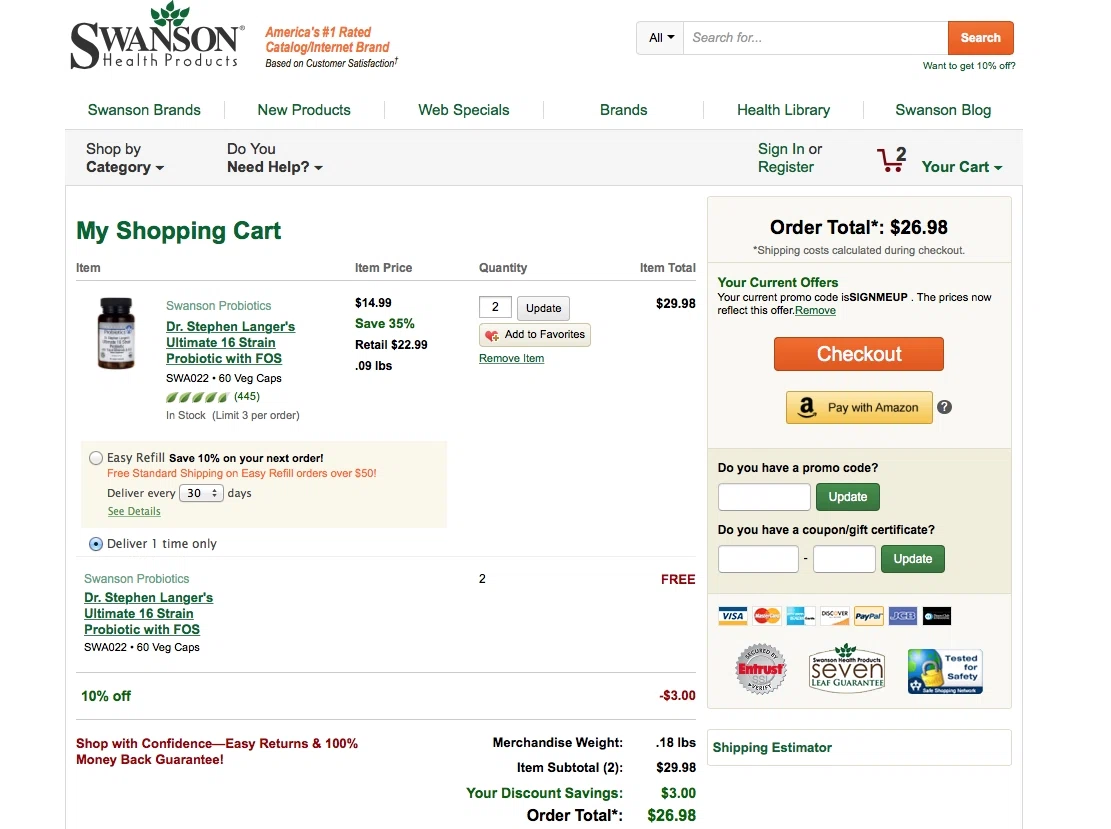Image resolution: width=1111 pixels, height=829 pixels.
Task: Click Want to get 10% off link
Action: 969,66
